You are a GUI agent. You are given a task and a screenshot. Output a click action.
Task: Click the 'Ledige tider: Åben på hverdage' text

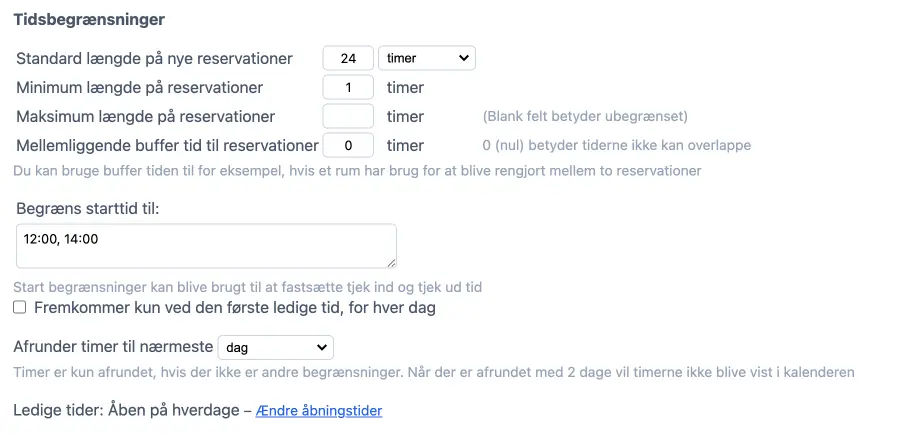[x=126, y=410]
